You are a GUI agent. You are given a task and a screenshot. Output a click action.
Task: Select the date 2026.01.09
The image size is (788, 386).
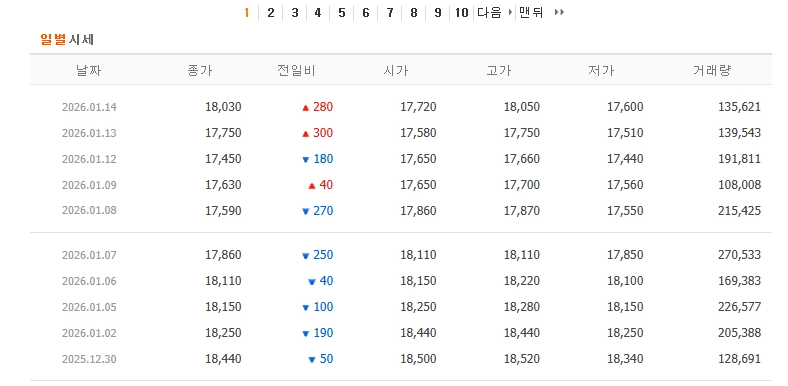pos(89,185)
